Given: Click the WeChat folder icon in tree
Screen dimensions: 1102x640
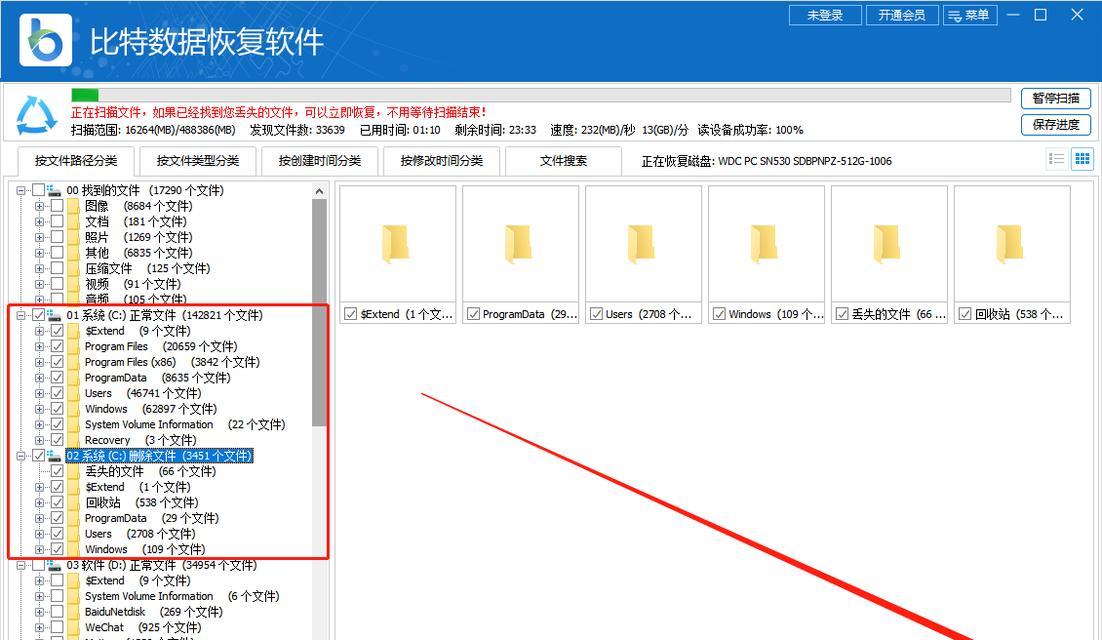Looking at the screenshot, I should point(74,627).
